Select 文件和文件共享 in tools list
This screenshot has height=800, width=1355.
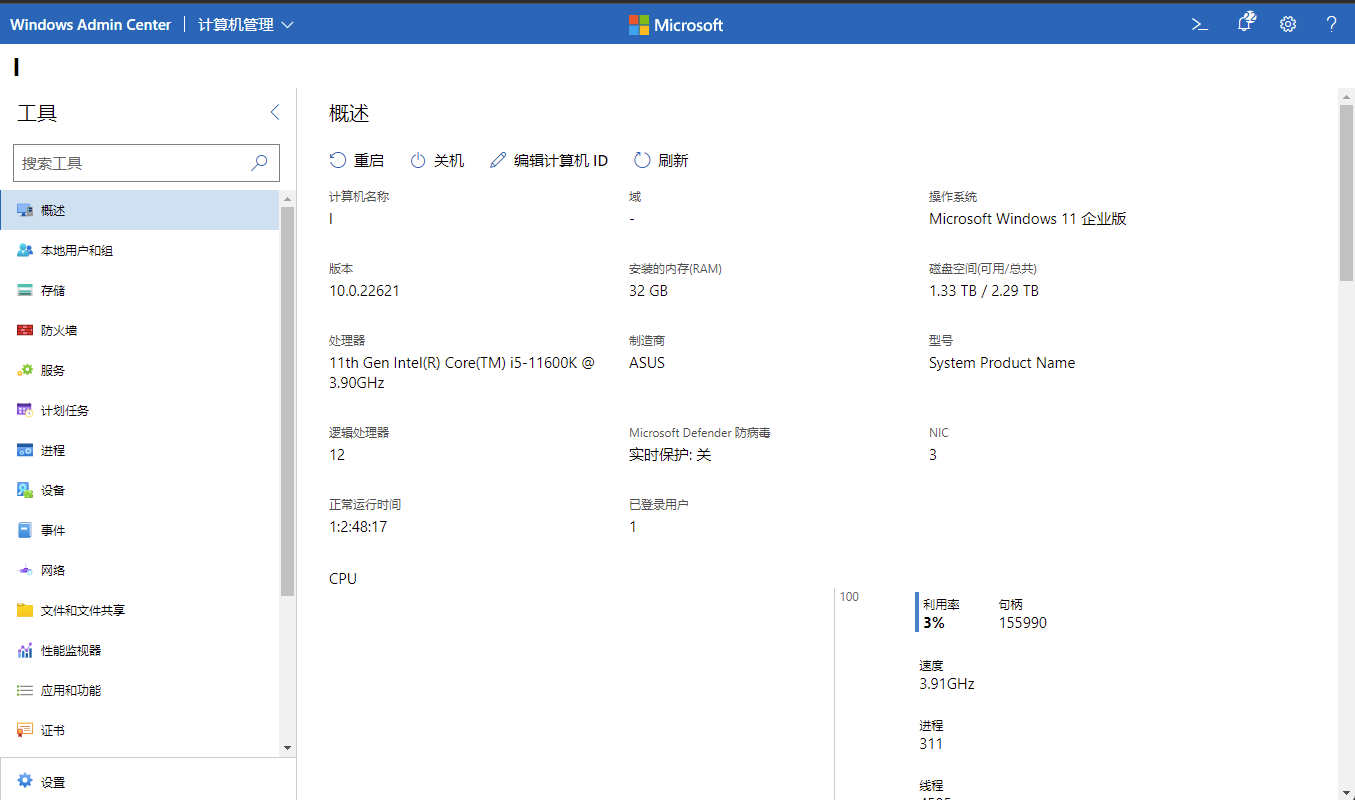click(140, 610)
